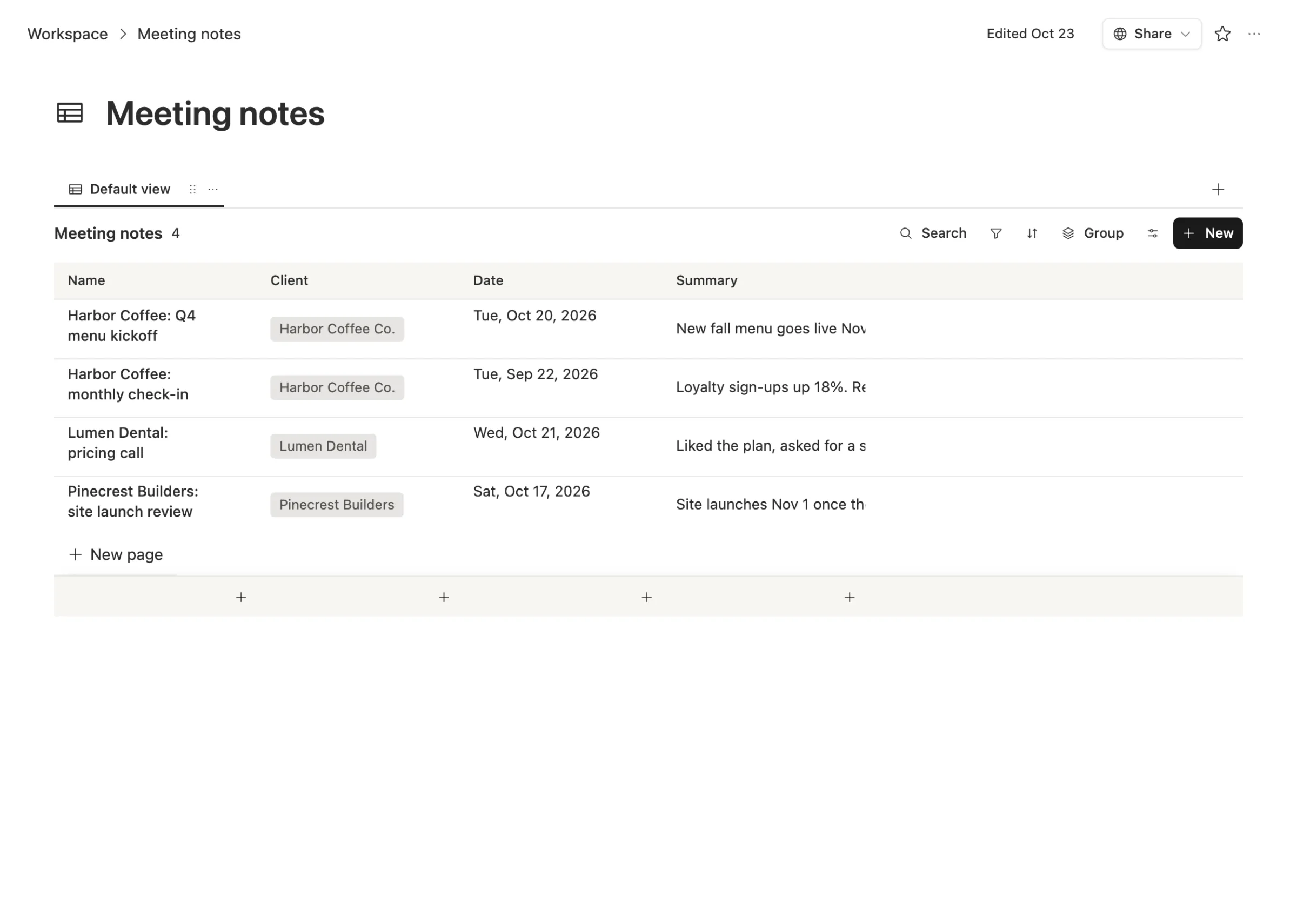Screen dimensions: 1297x924
Task: Select date Sat, Oct 17, 2026
Action: coord(531,492)
